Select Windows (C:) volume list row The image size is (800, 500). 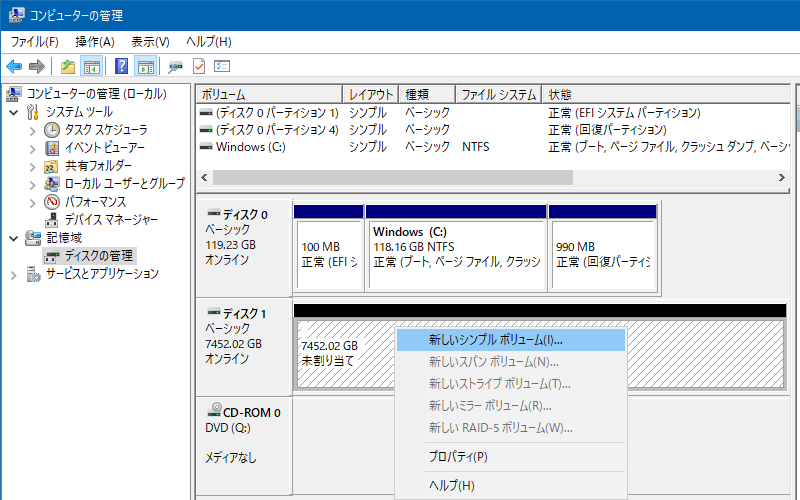pyautogui.click(x=493, y=147)
